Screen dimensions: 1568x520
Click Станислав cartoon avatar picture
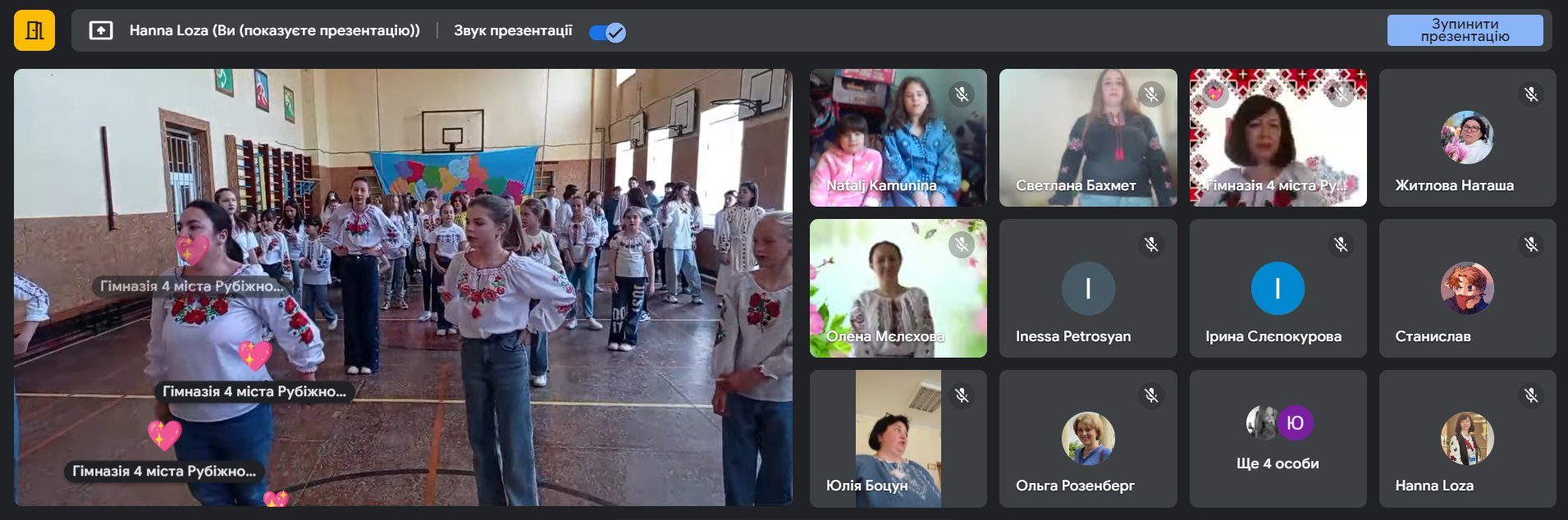[x=1467, y=289]
